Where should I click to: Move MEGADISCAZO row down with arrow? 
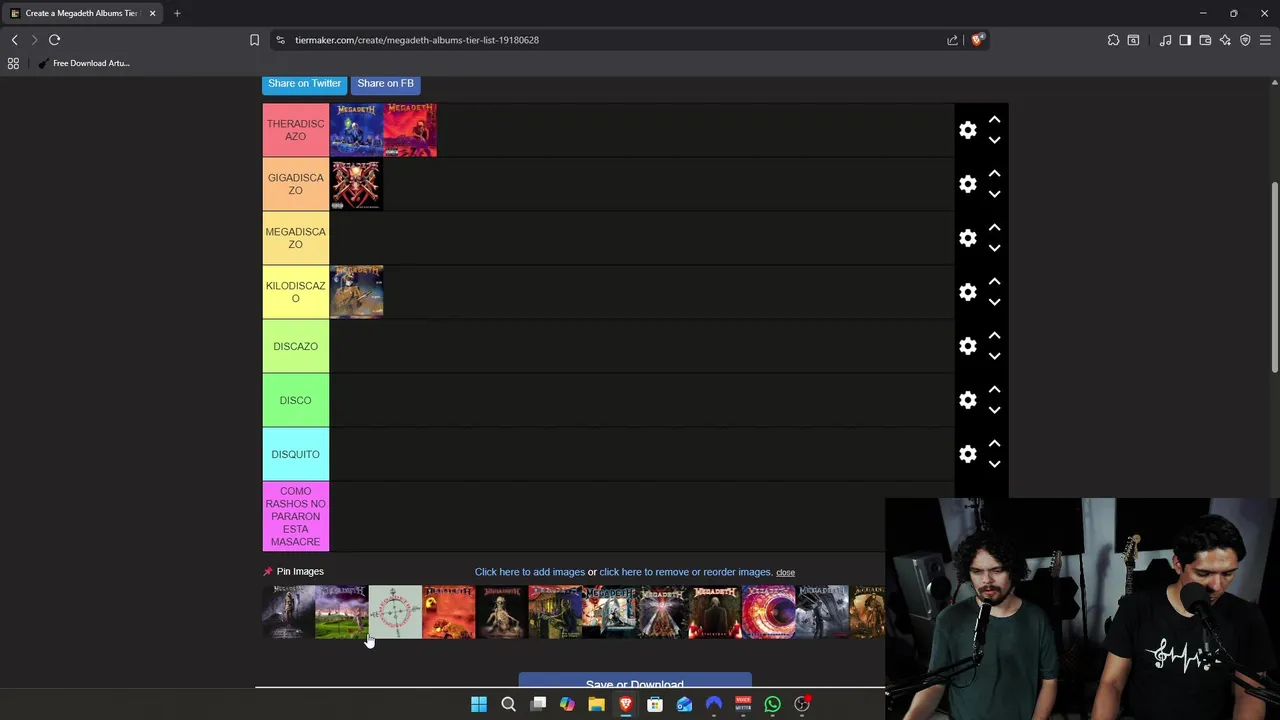(994, 249)
